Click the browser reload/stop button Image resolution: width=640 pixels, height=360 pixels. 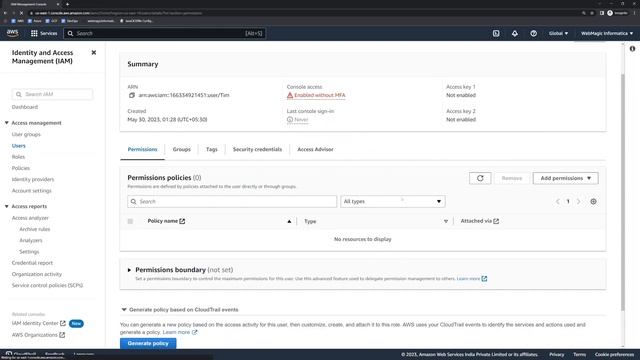22,13
